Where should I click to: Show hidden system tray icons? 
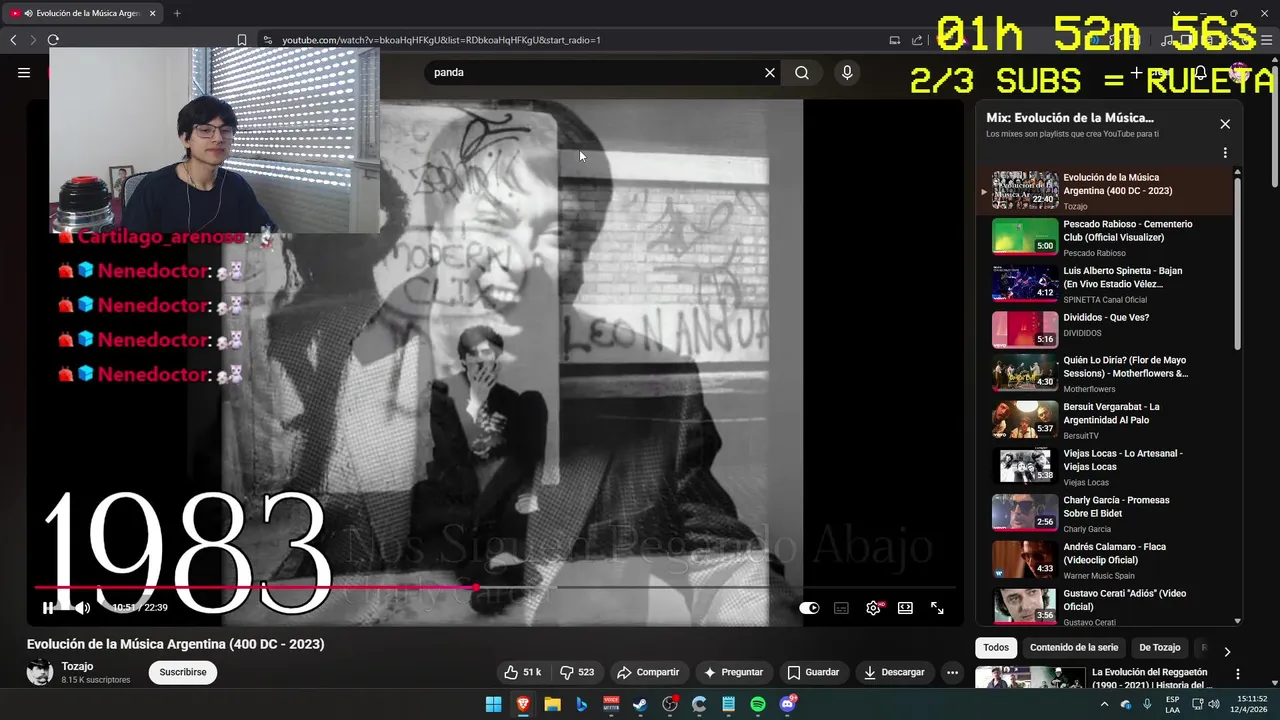[x=1104, y=704]
